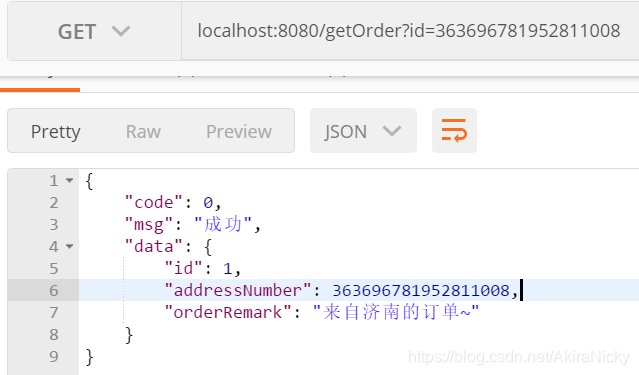This screenshot has width=639, height=375.
Task: Click the 363696781952811008 value on line 6
Action: point(421,290)
